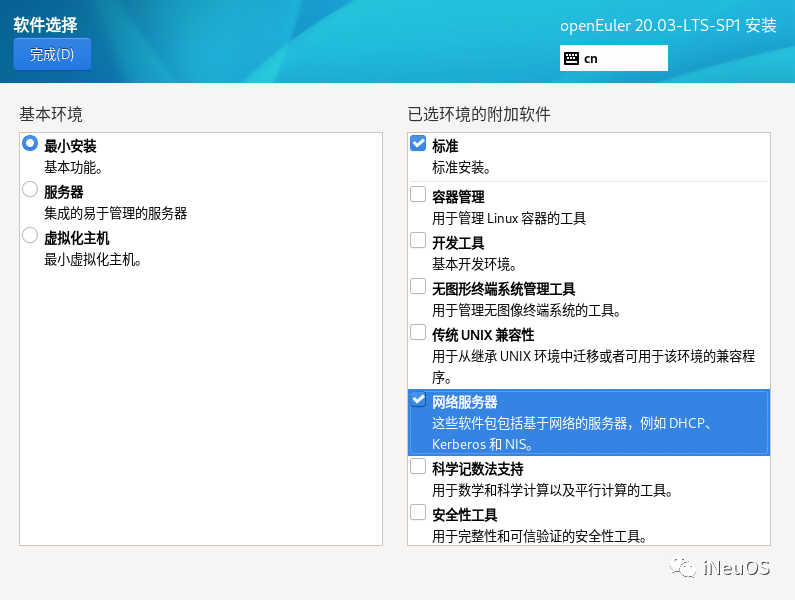Uncheck the 标准 checkbox
795x600 pixels.
click(x=418, y=144)
